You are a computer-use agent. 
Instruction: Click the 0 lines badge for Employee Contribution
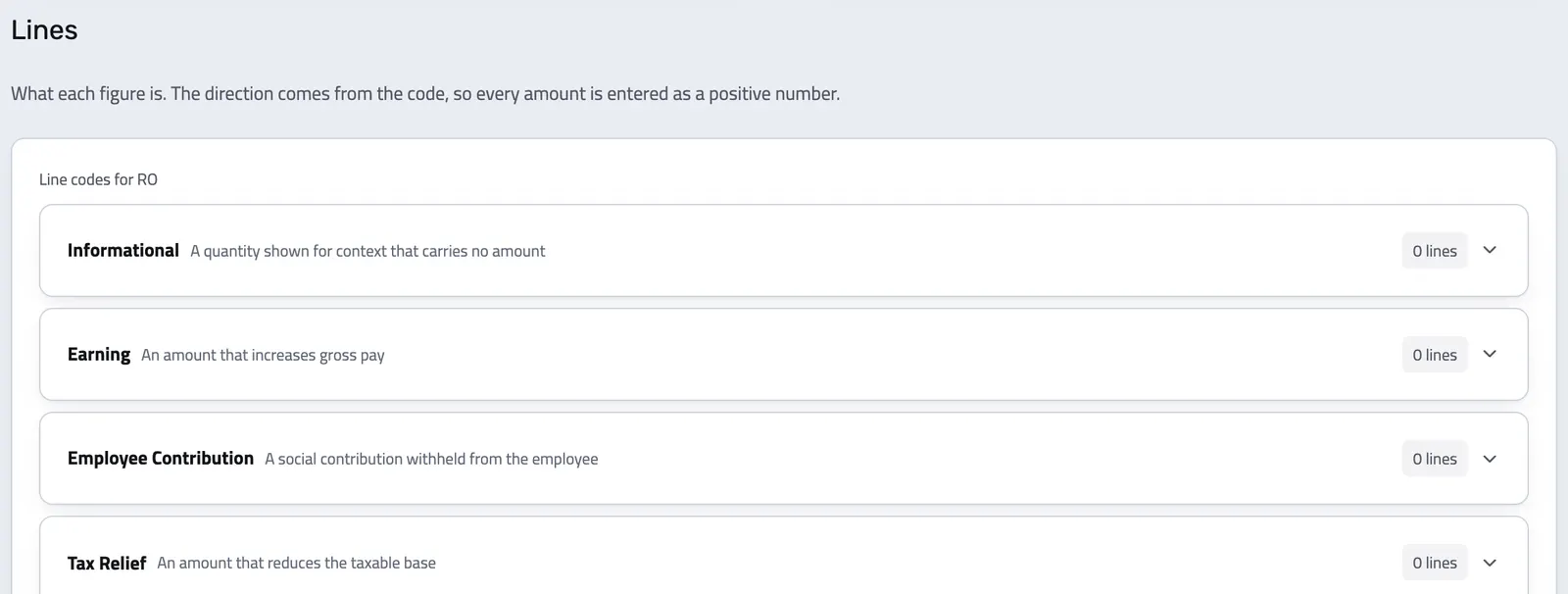(x=1435, y=459)
